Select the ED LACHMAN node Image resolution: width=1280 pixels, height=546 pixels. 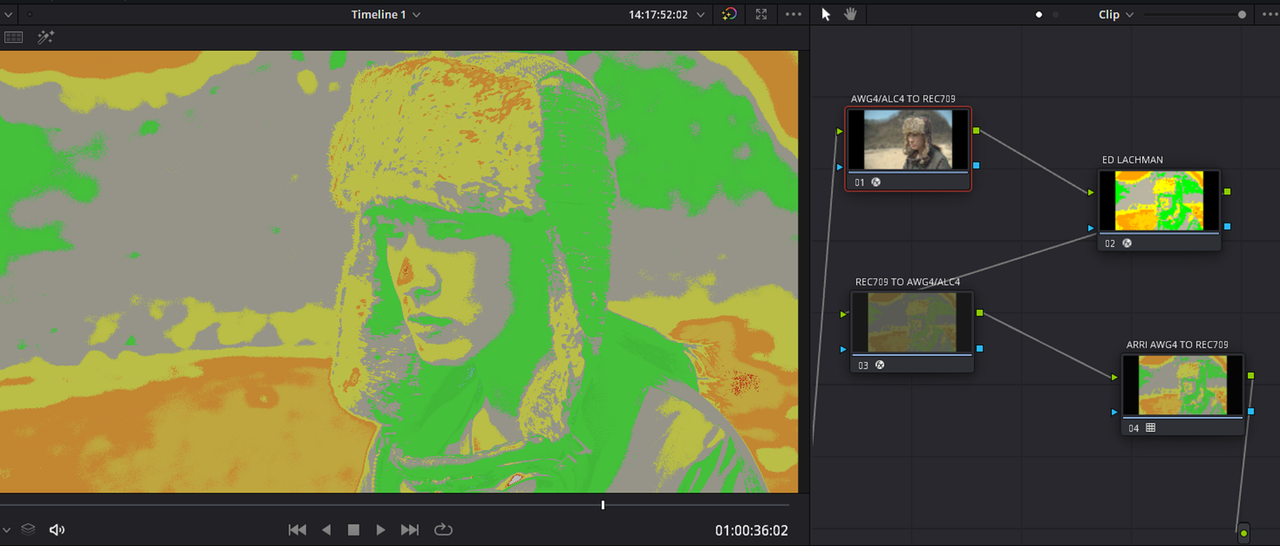coord(1159,209)
